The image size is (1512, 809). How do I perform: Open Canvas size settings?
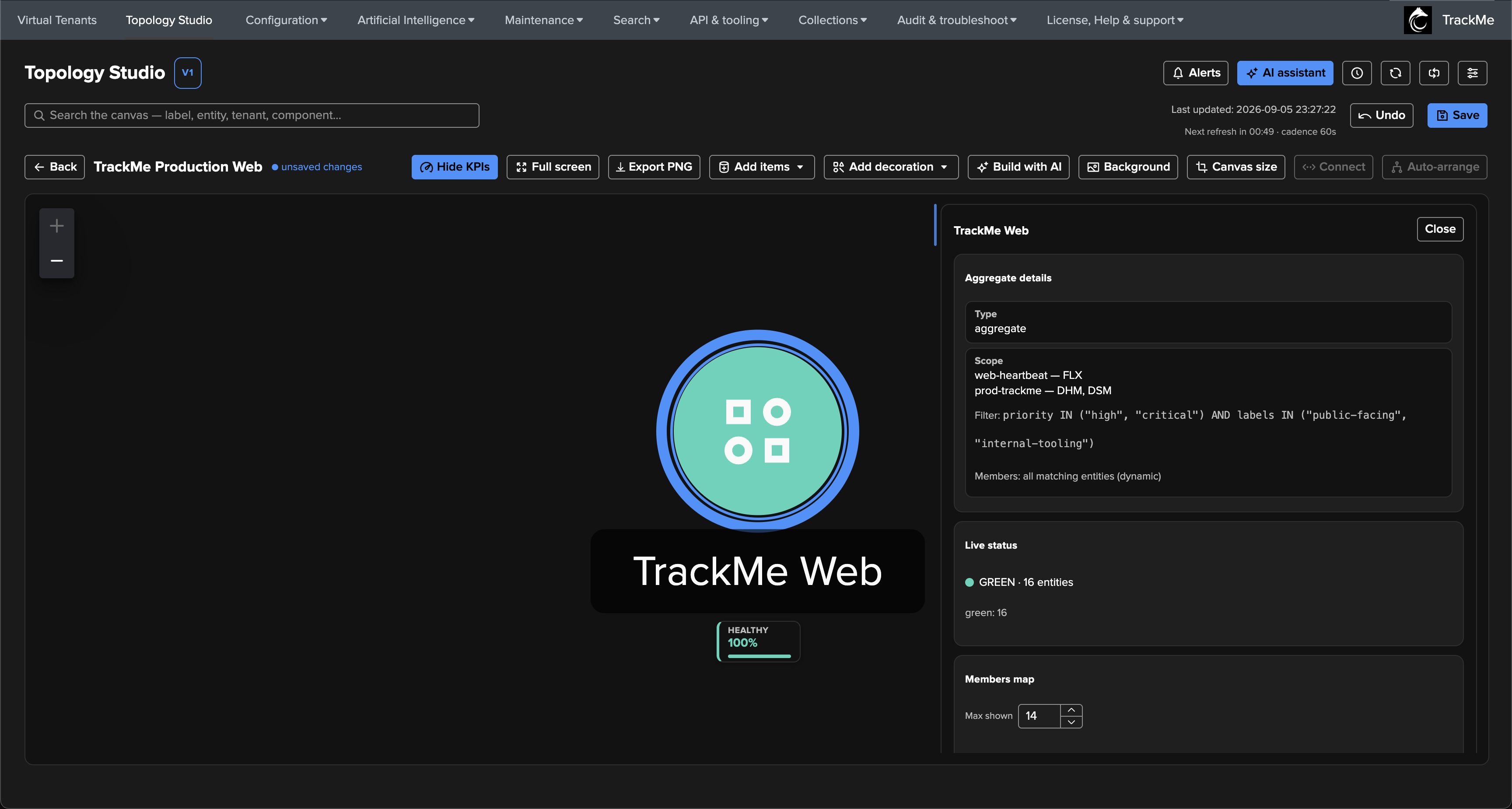coord(1235,167)
